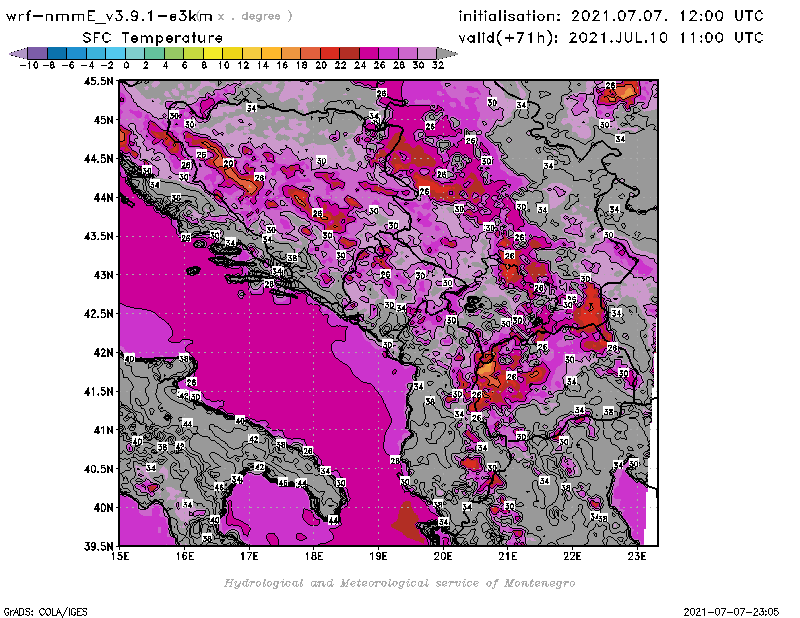Click the 'initialisation: 2021.07.07. 12:00 UTC' text
Screen dimensions: 800x618
(611, 16)
